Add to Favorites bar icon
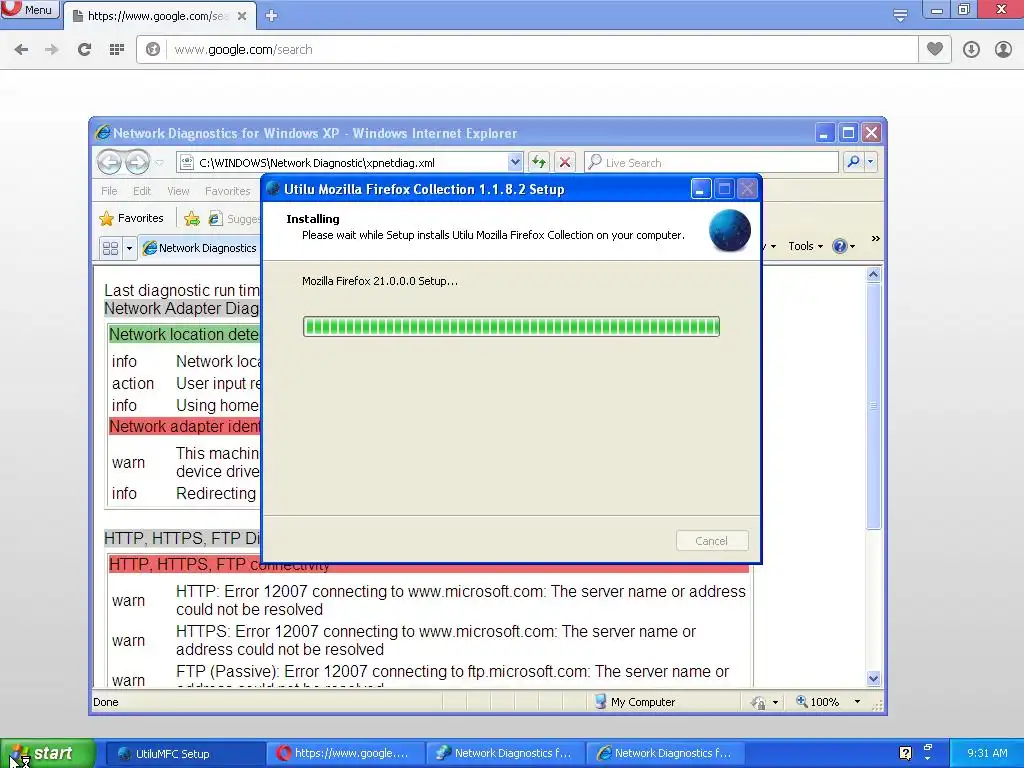Image resolution: width=1024 pixels, height=768 pixels. click(191, 218)
